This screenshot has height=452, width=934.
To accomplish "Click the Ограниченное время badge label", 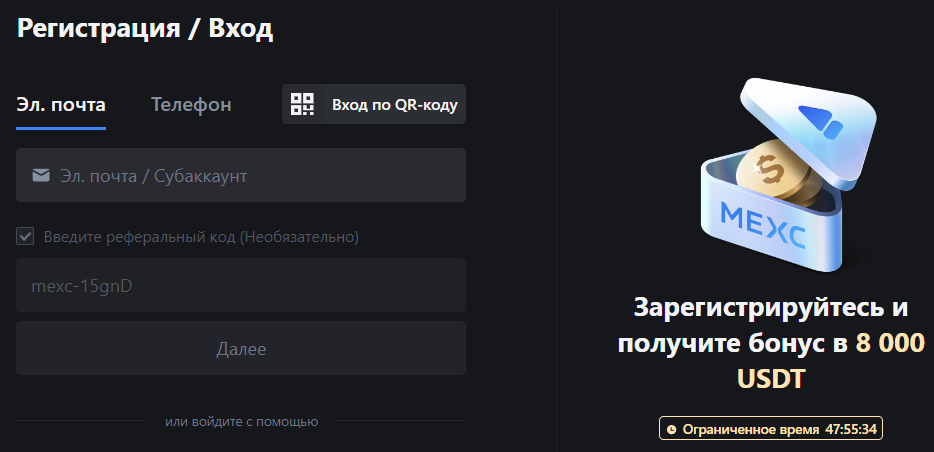I will pyautogui.click(x=751, y=429).
